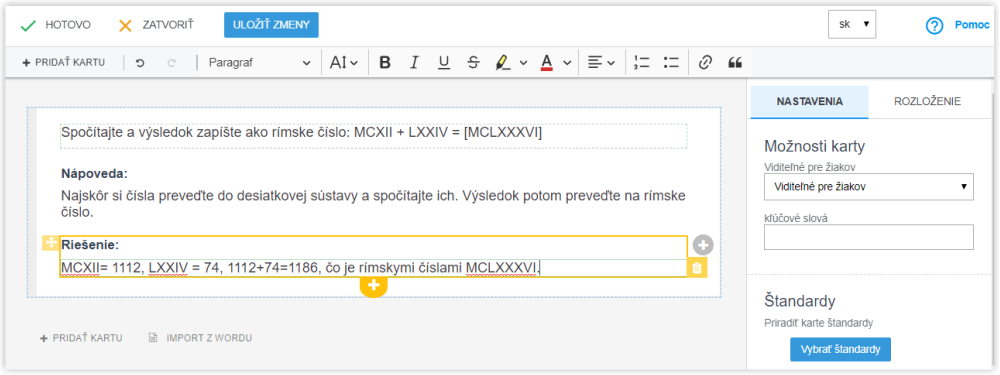The width and height of the screenshot is (1000, 375).
Task: Toggle bold formatting
Action: coord(385,62)
